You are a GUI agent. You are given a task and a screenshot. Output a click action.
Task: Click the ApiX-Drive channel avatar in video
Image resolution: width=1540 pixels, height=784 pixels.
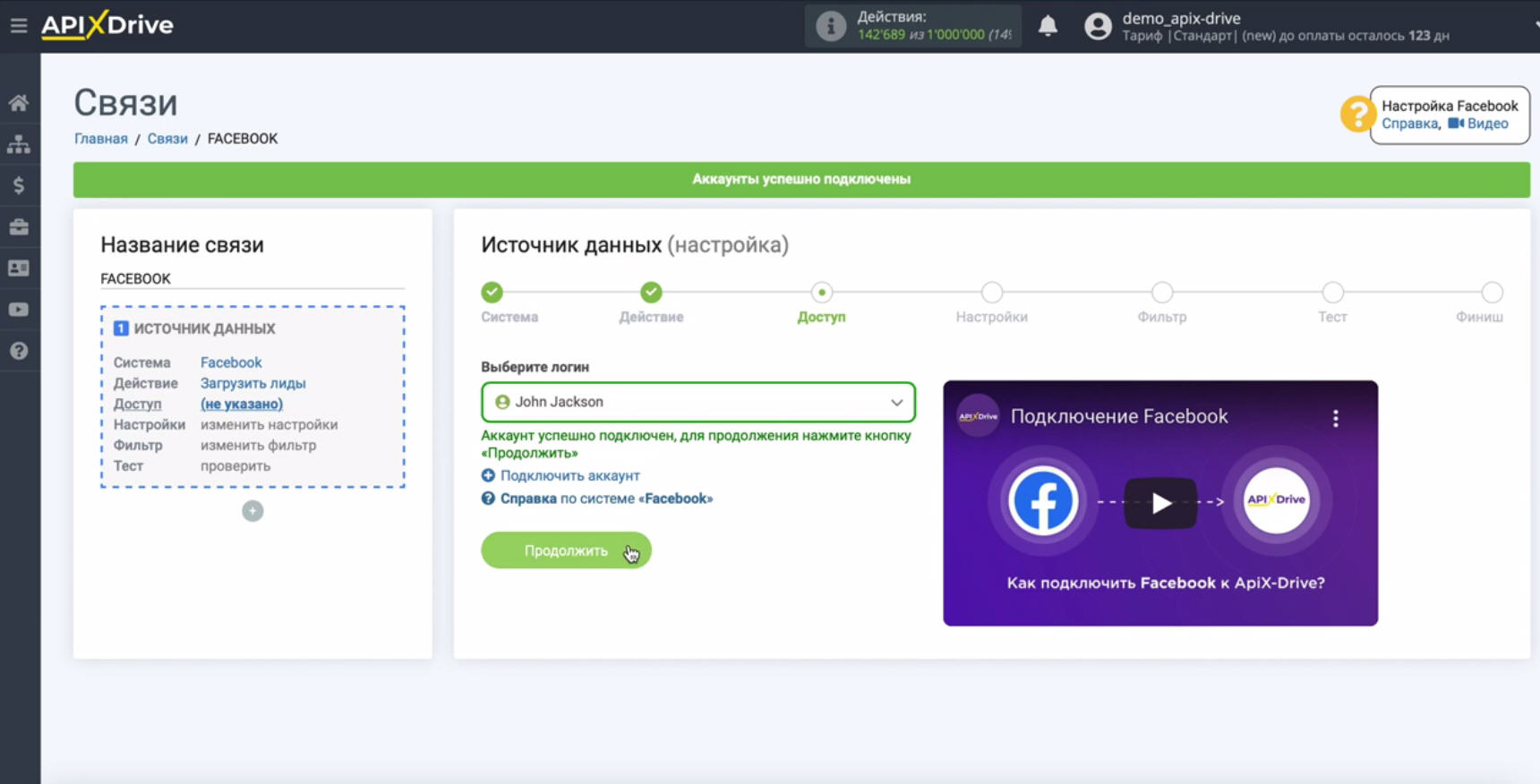pyautogui.click(x=978, y=416)
